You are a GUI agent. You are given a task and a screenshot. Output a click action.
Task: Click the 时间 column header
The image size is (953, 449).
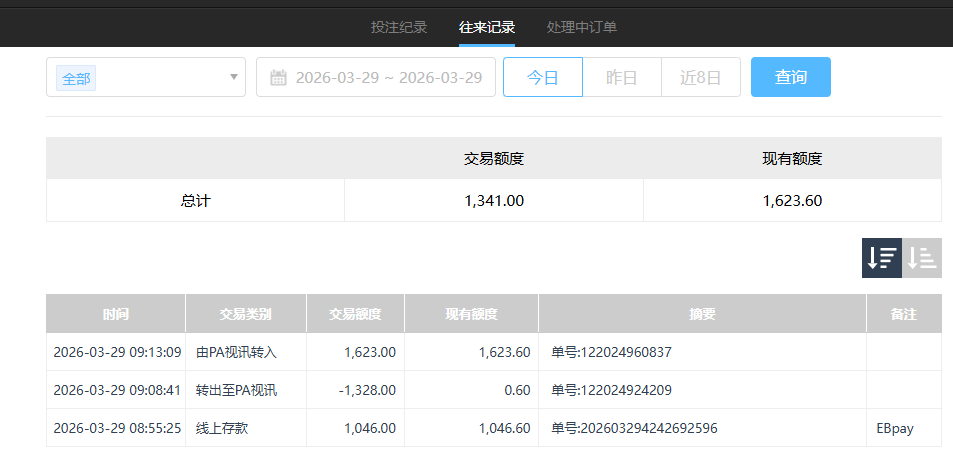[116, 314]
